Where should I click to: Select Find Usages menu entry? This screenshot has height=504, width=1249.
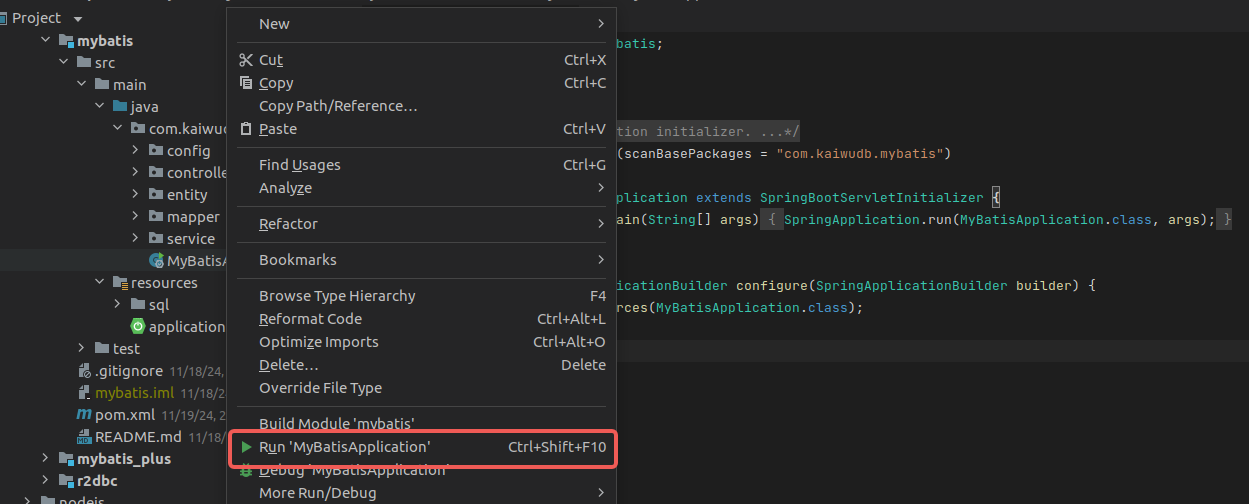[299, 165]
